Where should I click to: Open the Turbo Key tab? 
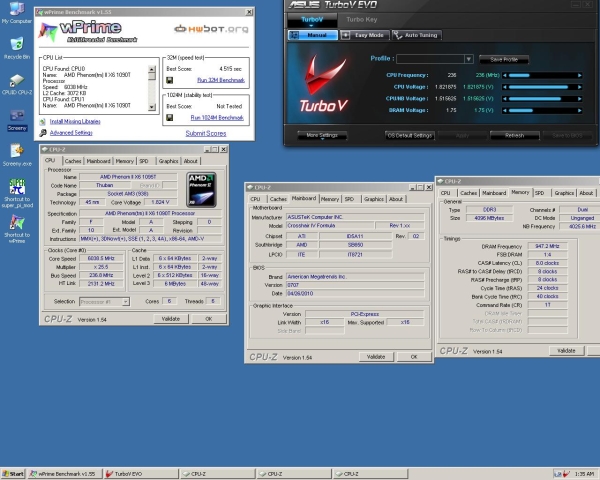(x=362, y=20)
